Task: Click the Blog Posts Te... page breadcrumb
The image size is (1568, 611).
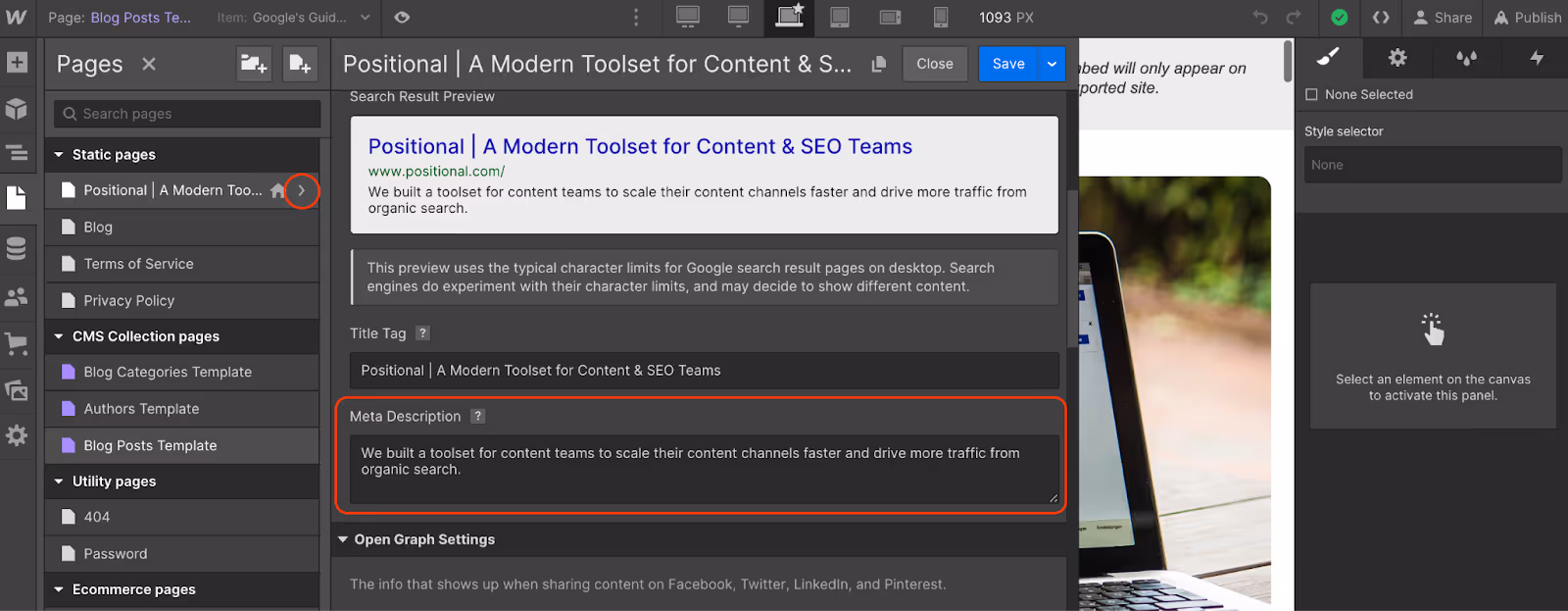Action: [x=140, y=18]
